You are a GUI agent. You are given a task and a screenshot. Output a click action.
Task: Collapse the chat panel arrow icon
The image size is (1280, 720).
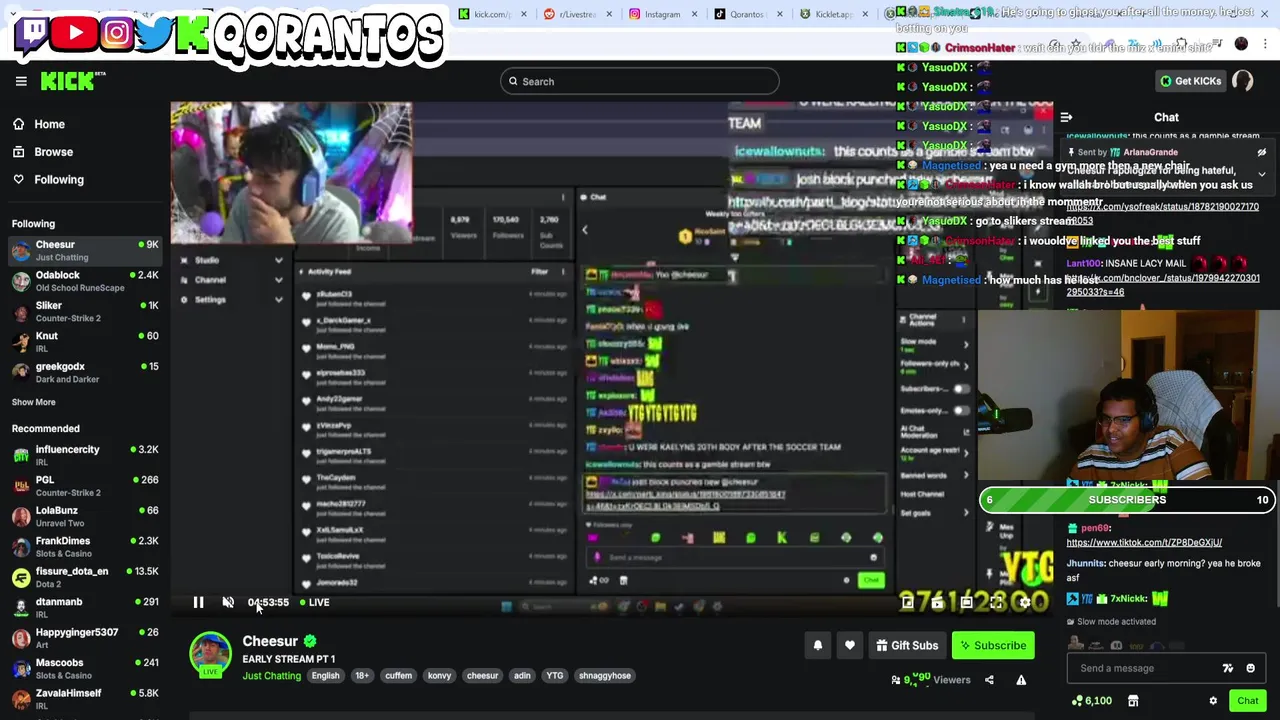1066,118
